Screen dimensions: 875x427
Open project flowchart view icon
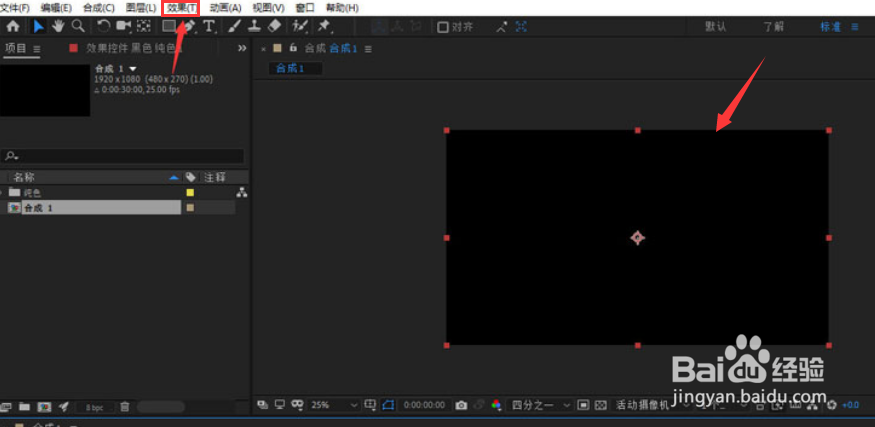[242, 193]
